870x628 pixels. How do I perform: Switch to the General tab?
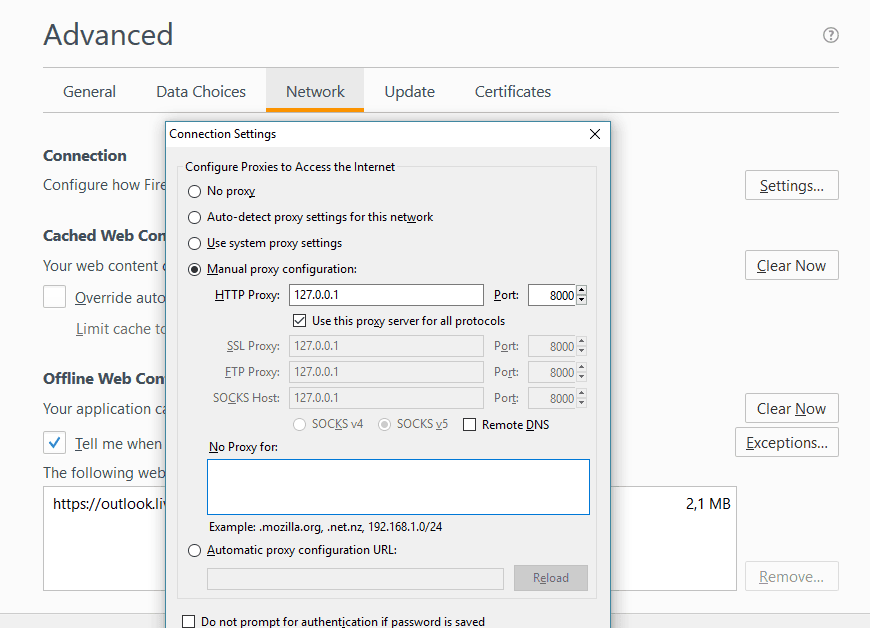89,91
